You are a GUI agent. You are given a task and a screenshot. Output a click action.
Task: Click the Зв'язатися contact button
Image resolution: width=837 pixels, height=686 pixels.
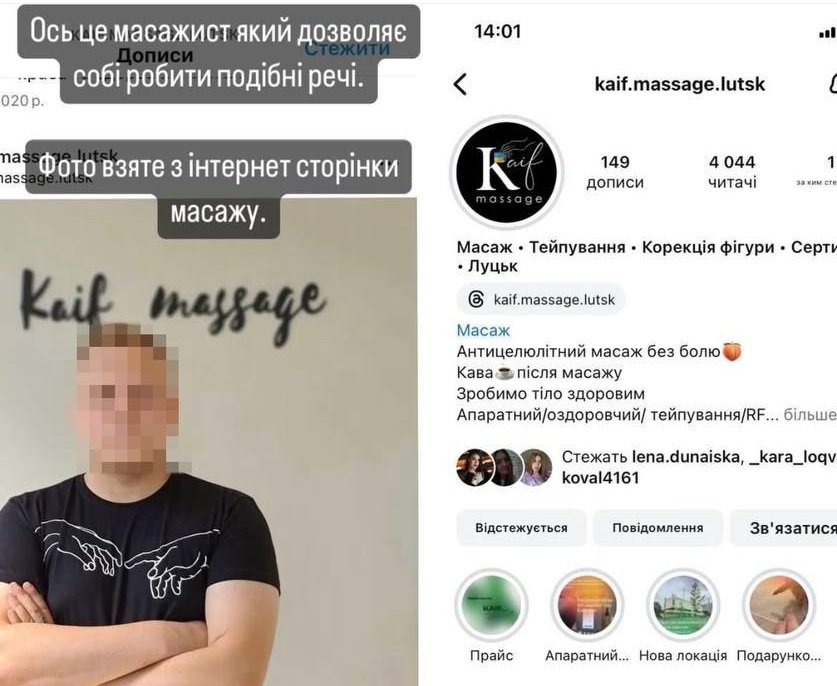coord(788,528)
